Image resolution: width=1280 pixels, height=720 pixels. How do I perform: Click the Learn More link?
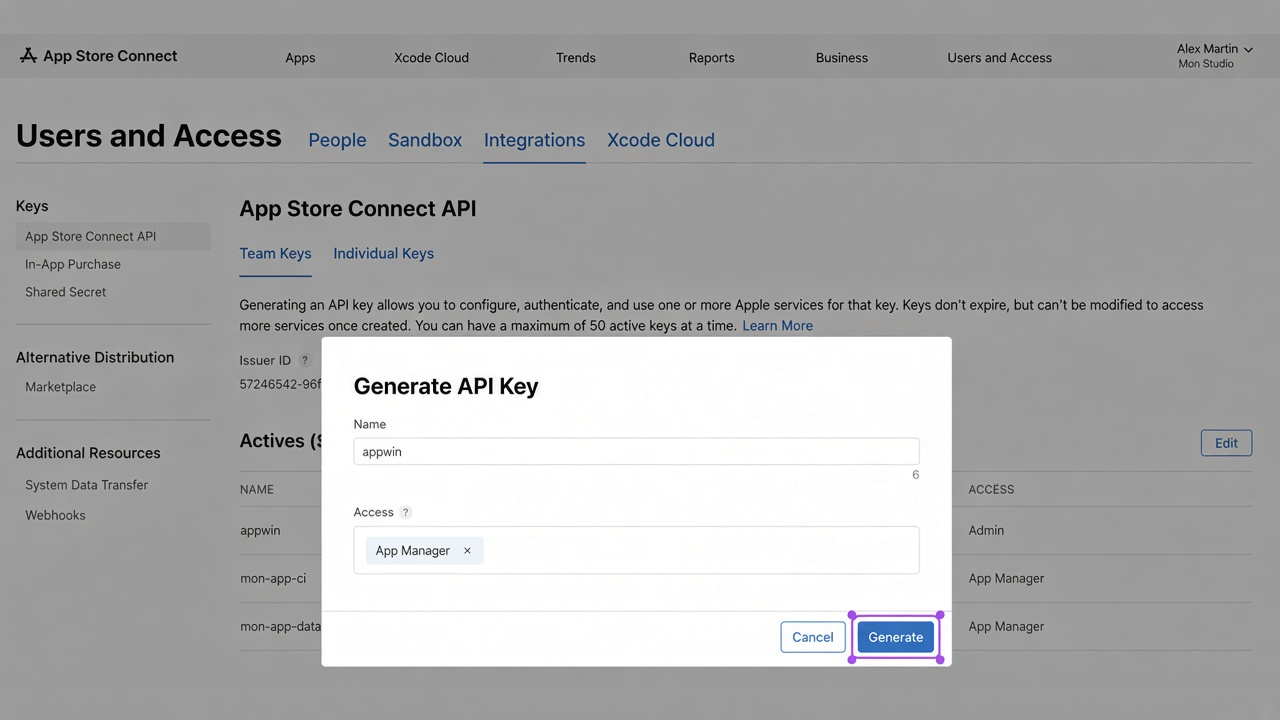[777, 326]
